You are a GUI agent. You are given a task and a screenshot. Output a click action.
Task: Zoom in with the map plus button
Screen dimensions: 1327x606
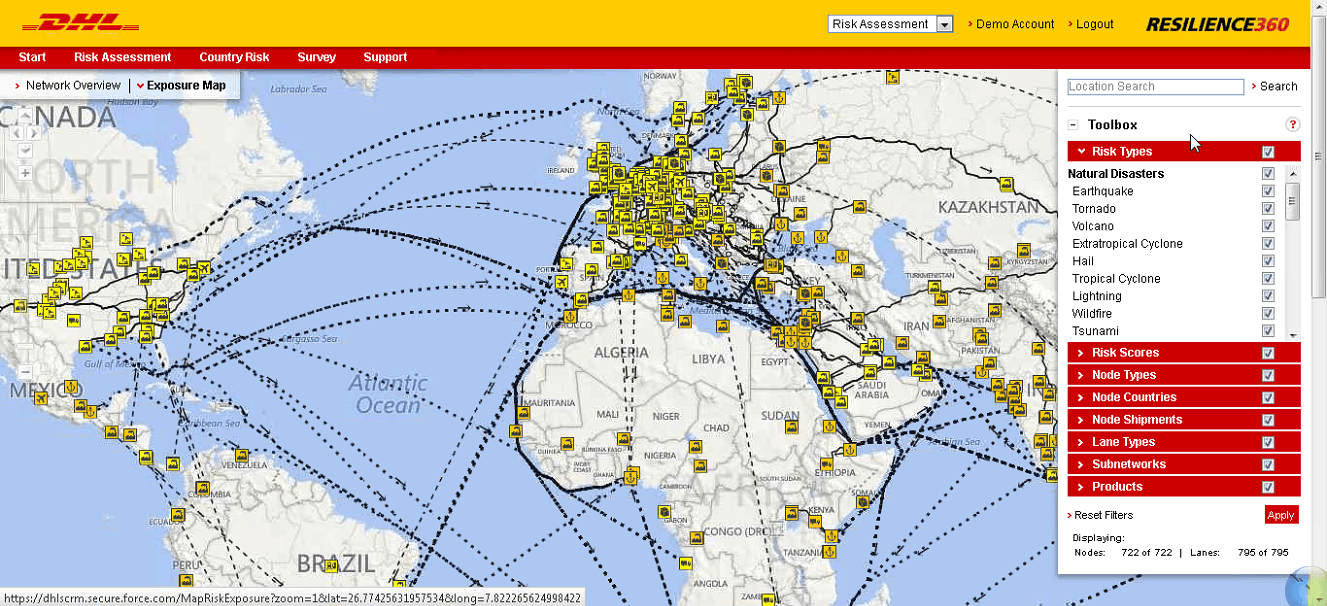point(25,173)
